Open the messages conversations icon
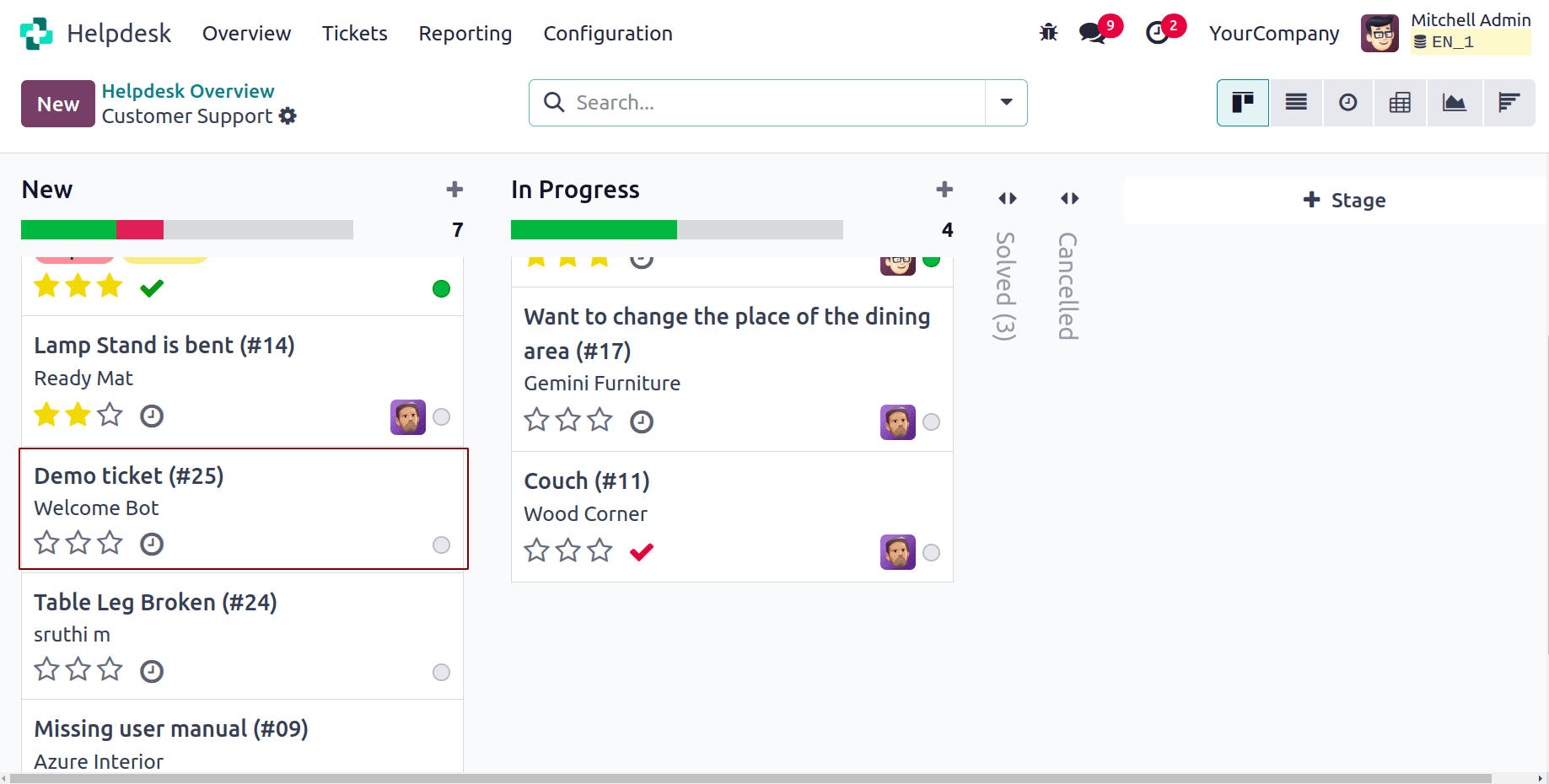 pyautogui.click(x=1091, y=33)
